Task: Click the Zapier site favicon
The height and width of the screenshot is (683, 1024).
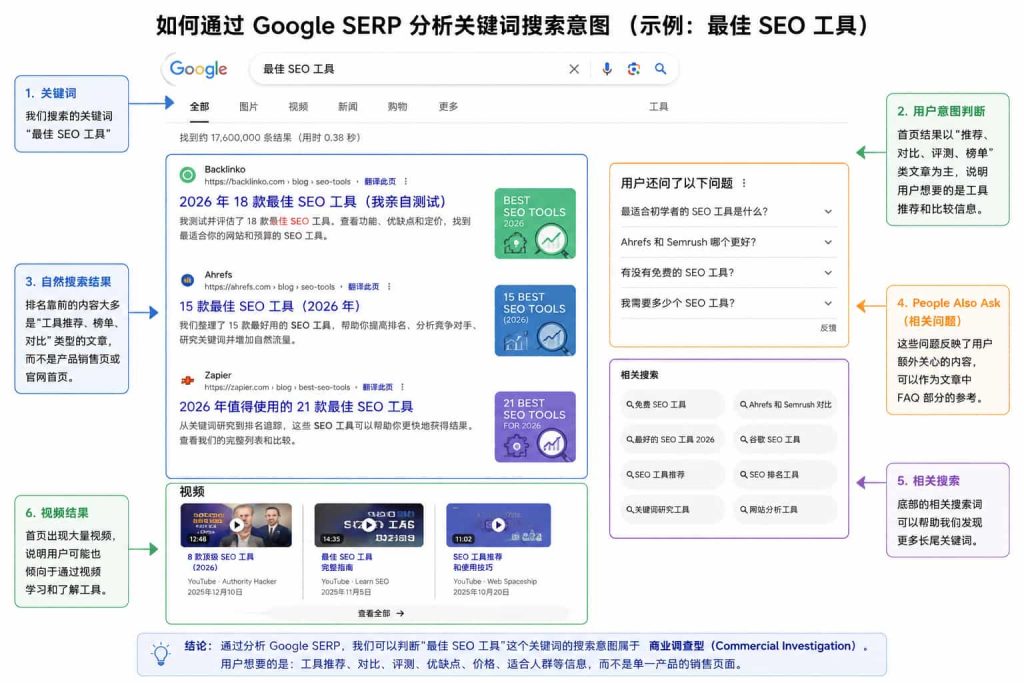Action: [x=187, y=380]
